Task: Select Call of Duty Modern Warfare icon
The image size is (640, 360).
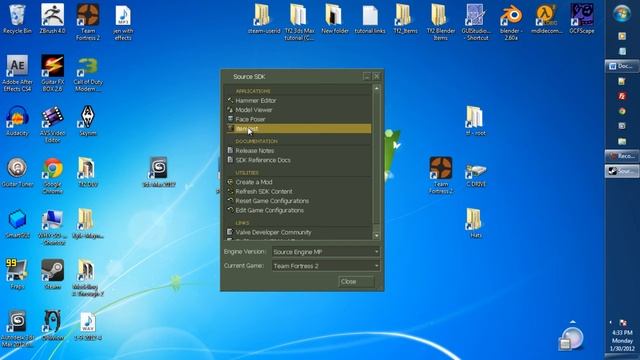Action: click(88, 73)
